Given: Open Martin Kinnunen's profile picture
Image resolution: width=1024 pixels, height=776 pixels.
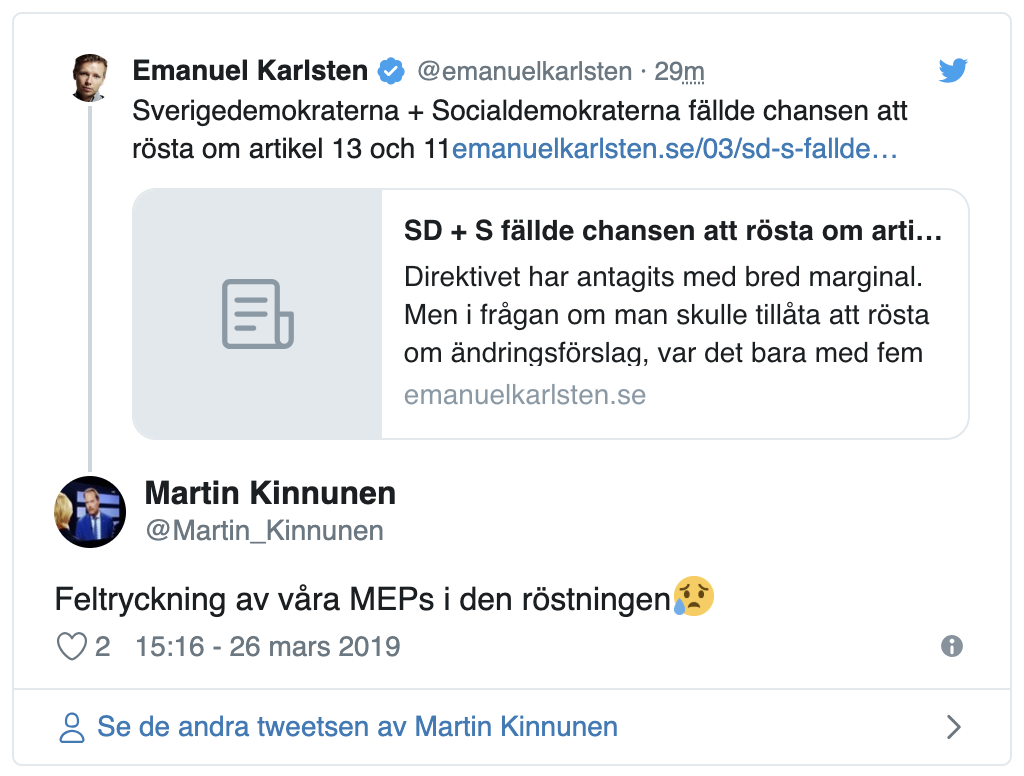Looking at the screenshot, I should 89,511.
